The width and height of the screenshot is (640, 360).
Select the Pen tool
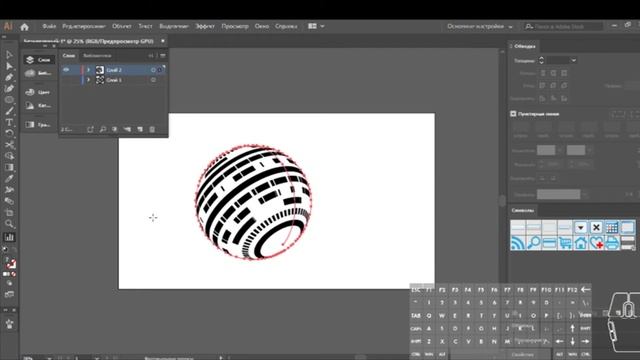(x=9, y=77)
